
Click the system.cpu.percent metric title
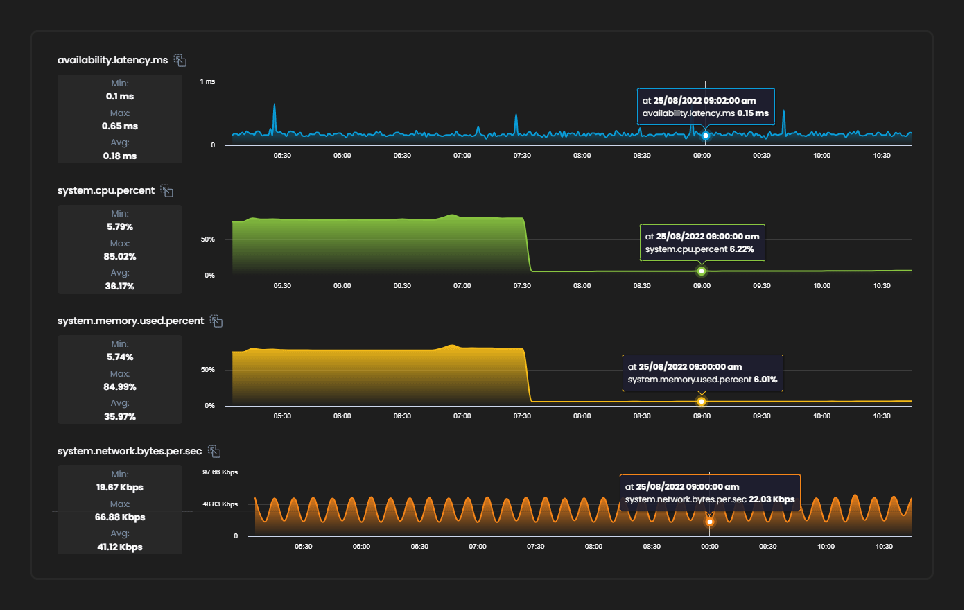[106, 191]
